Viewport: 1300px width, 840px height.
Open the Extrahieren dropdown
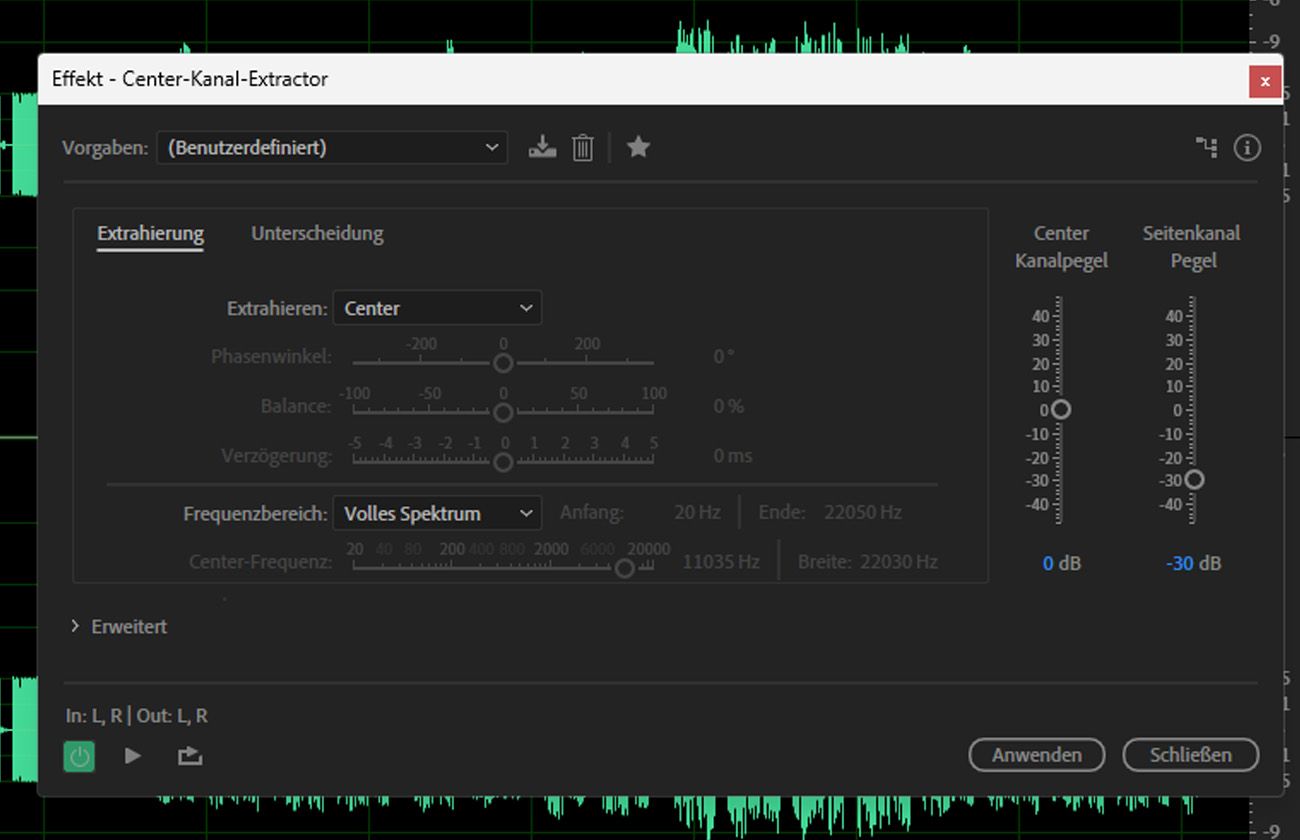(437, 308)
